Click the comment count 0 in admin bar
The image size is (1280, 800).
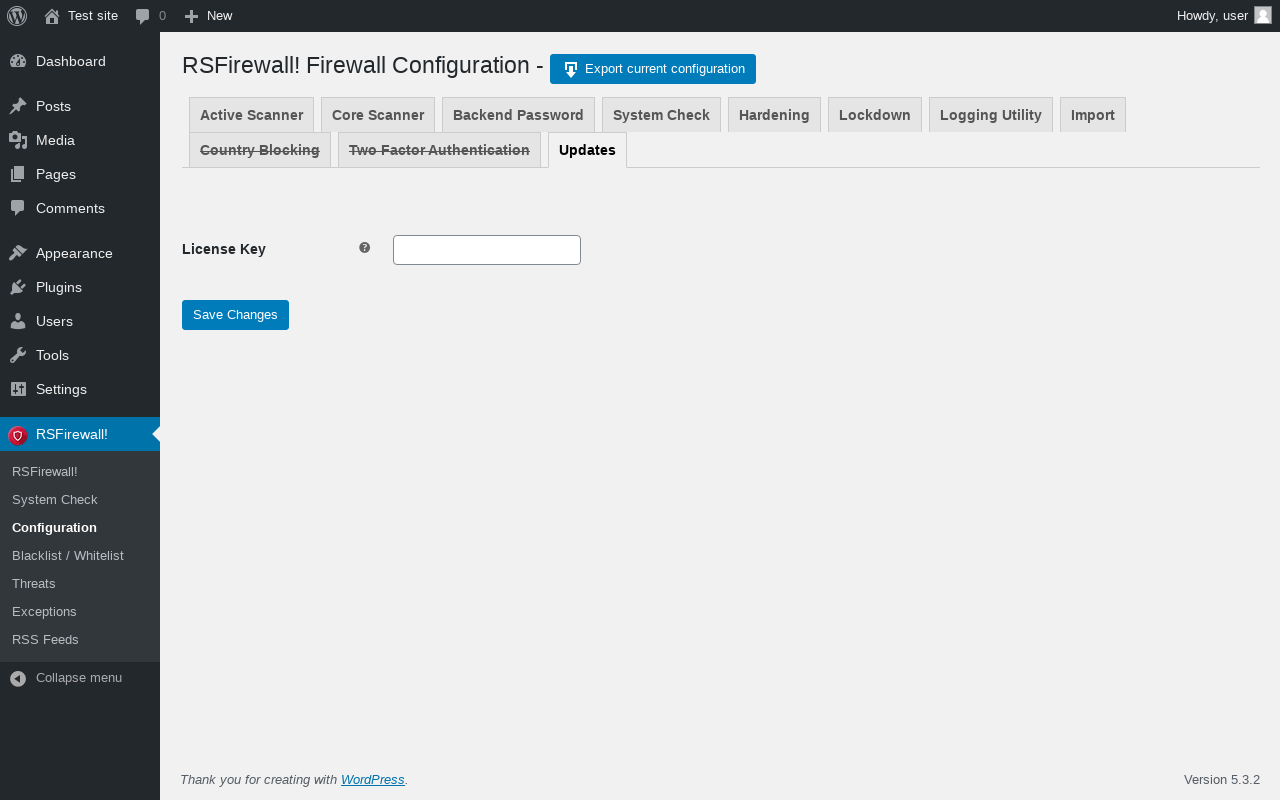[163, 16]
